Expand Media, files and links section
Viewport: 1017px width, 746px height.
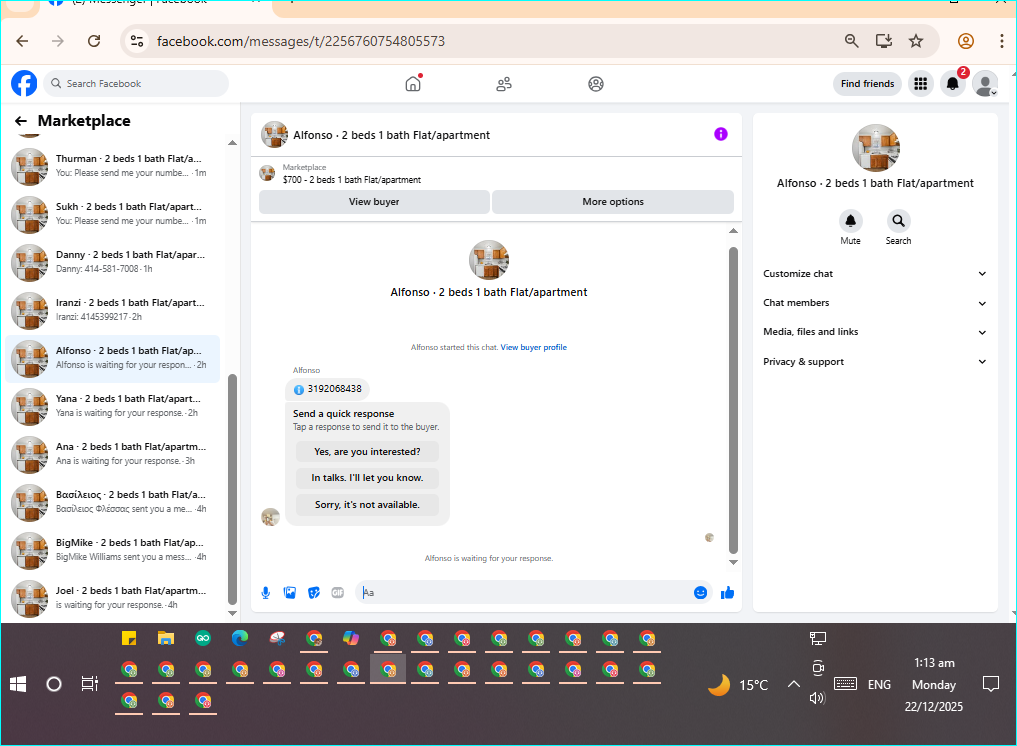875,332
